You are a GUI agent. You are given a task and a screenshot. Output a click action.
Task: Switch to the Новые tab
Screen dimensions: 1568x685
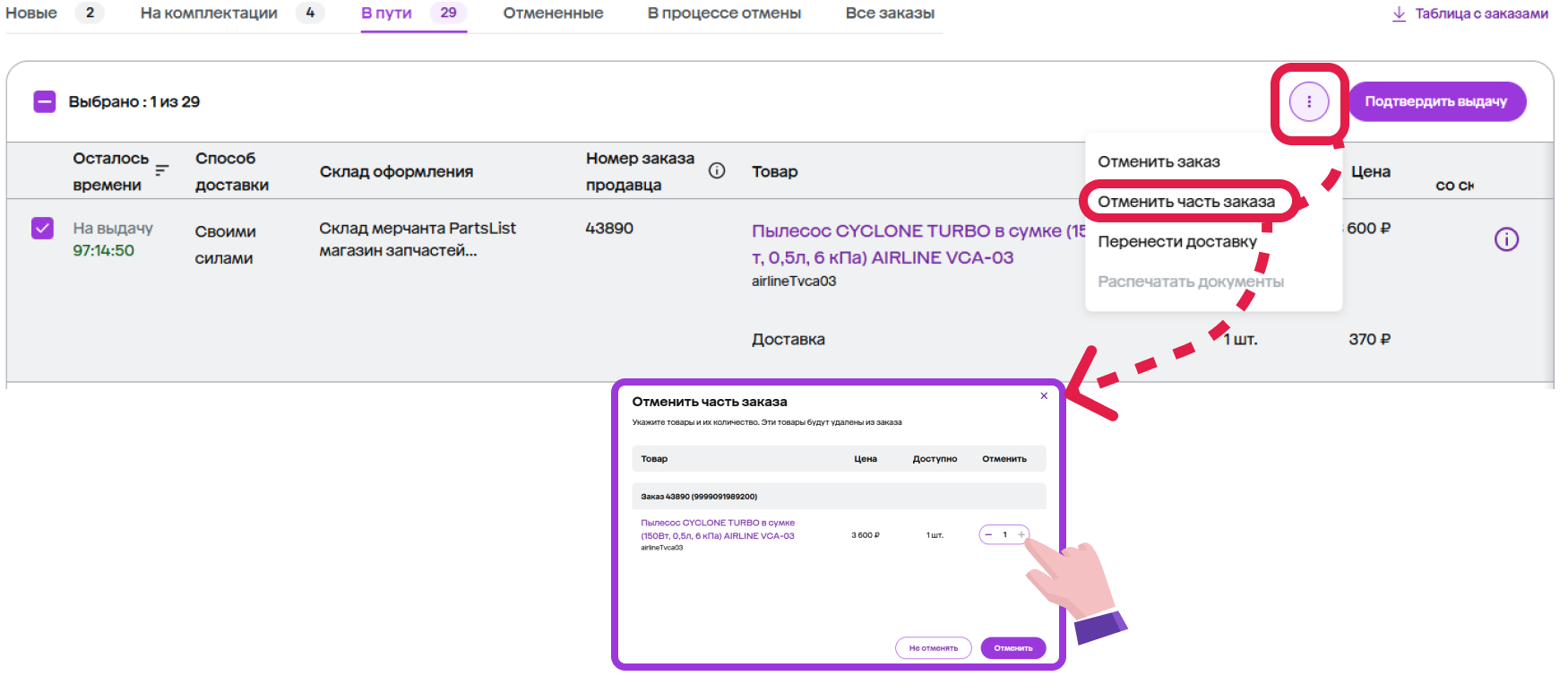coord(31,13)
